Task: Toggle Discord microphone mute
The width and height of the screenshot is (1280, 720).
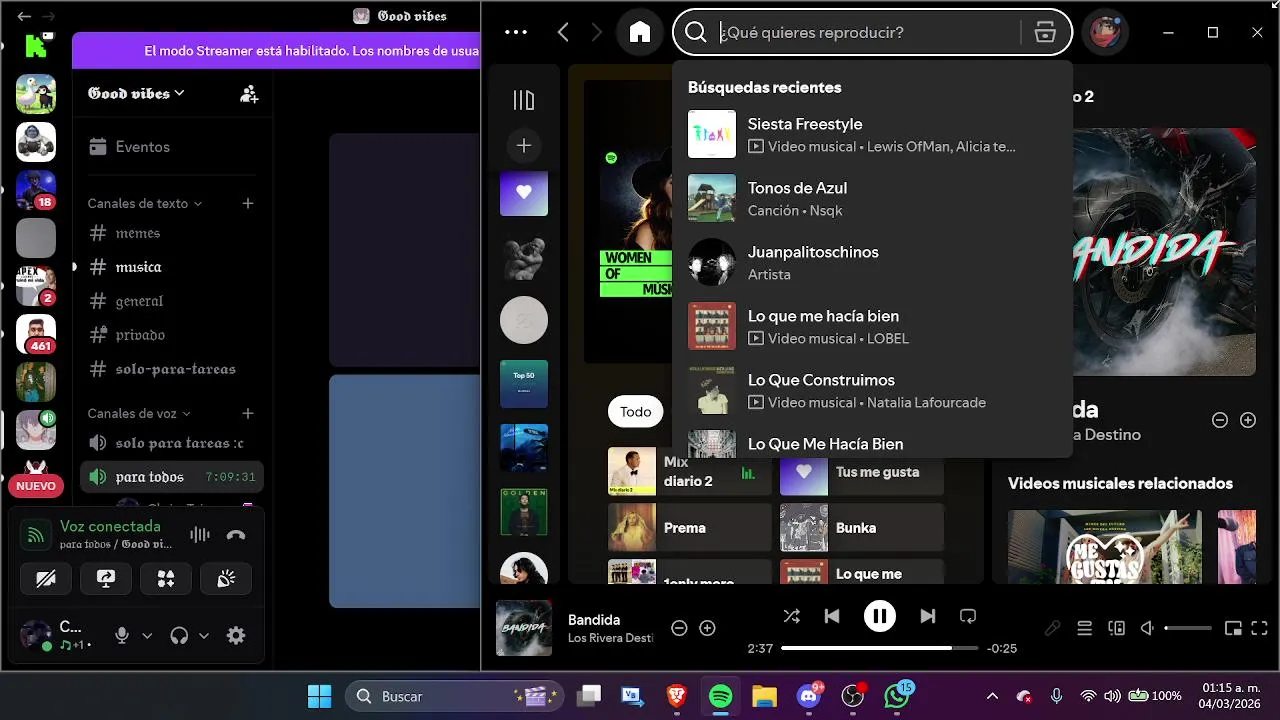Action: pos(122,635)
